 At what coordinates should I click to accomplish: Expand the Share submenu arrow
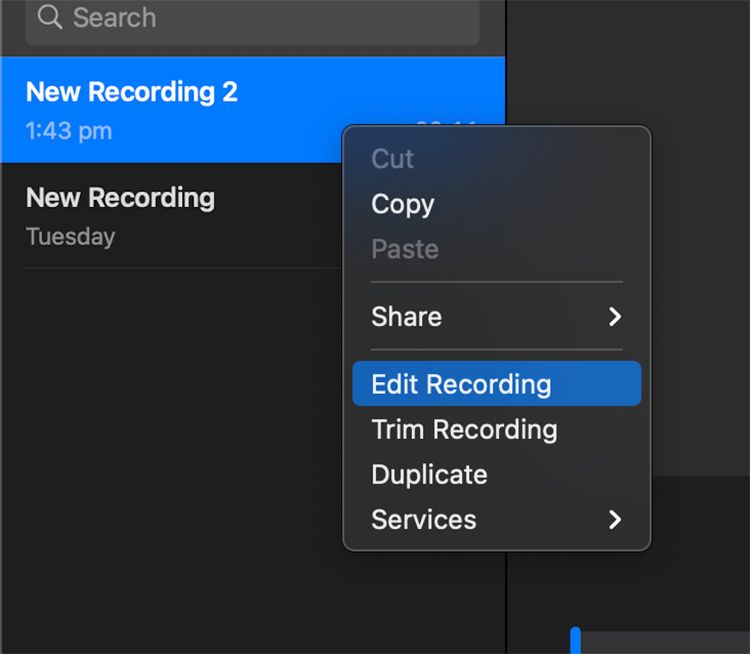click(615, 317)
